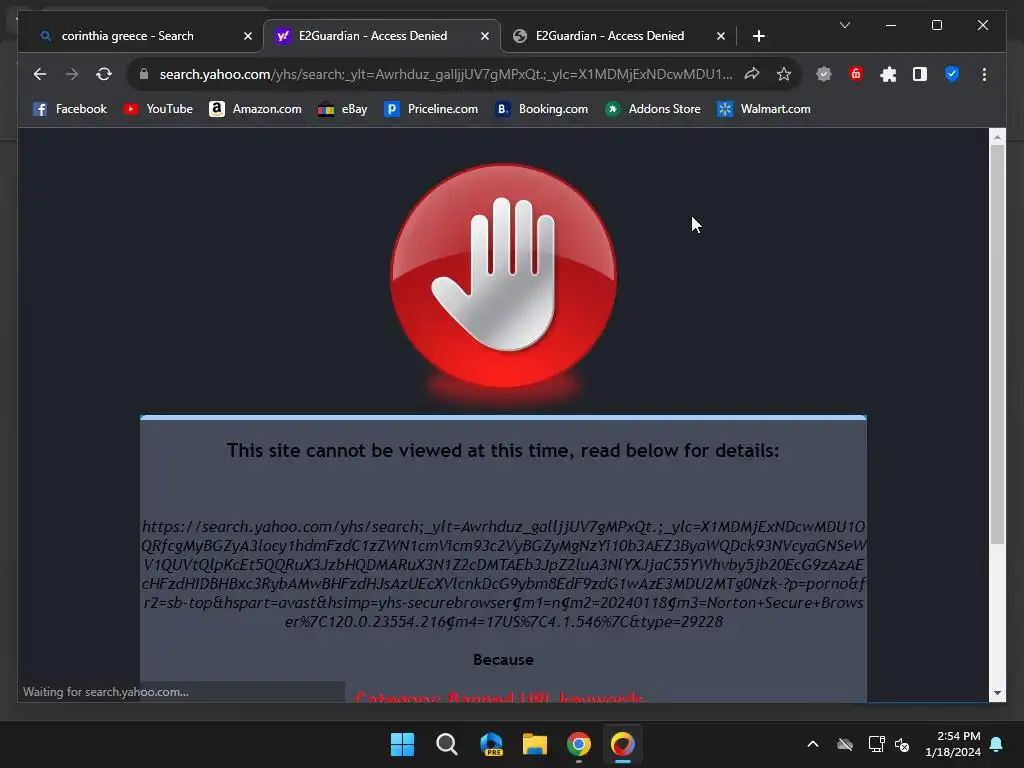Screen dimensions: 1024x768
Task: Open Norton Secure Browser taskbar icon
Action: 622,744
